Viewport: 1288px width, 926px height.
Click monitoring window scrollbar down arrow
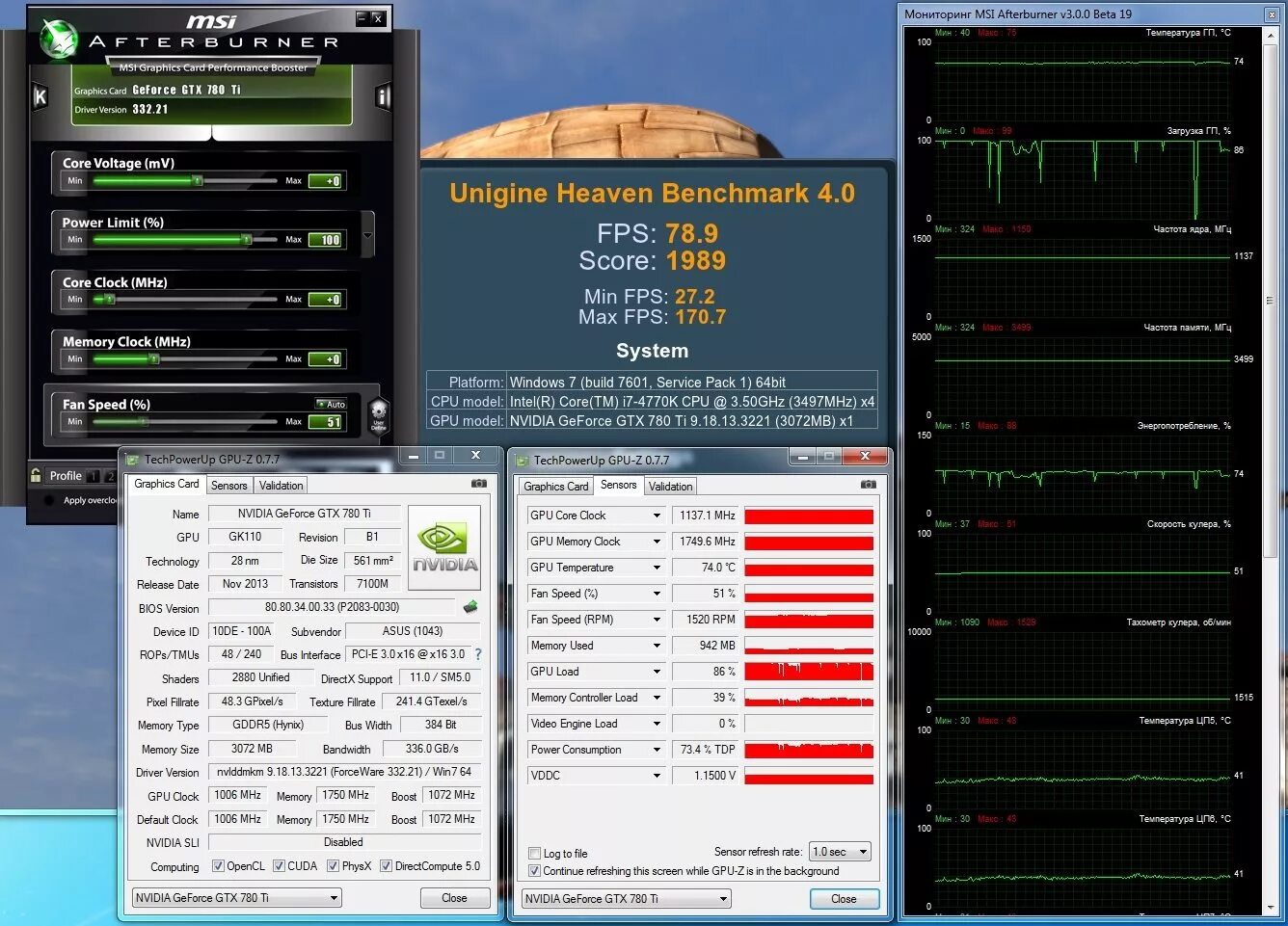1271,907
